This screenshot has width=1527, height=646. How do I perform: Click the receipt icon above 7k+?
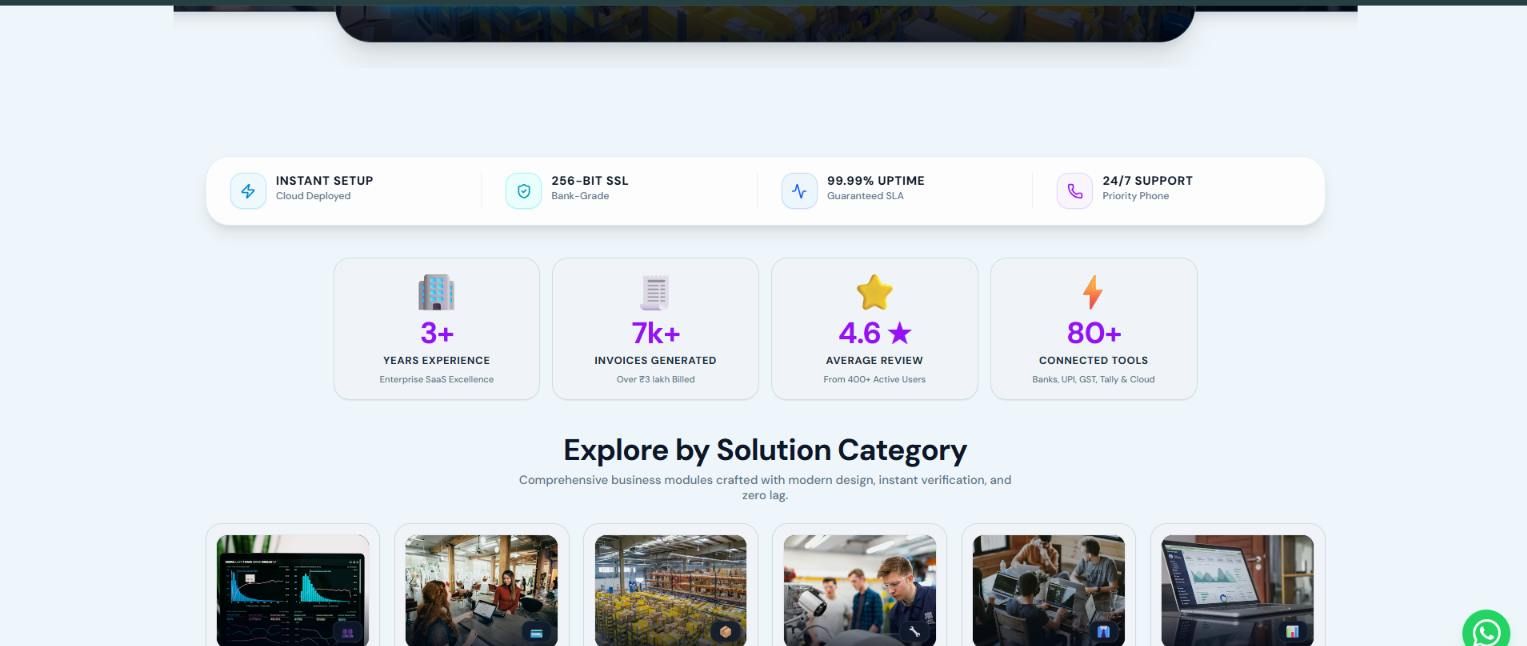655,293
